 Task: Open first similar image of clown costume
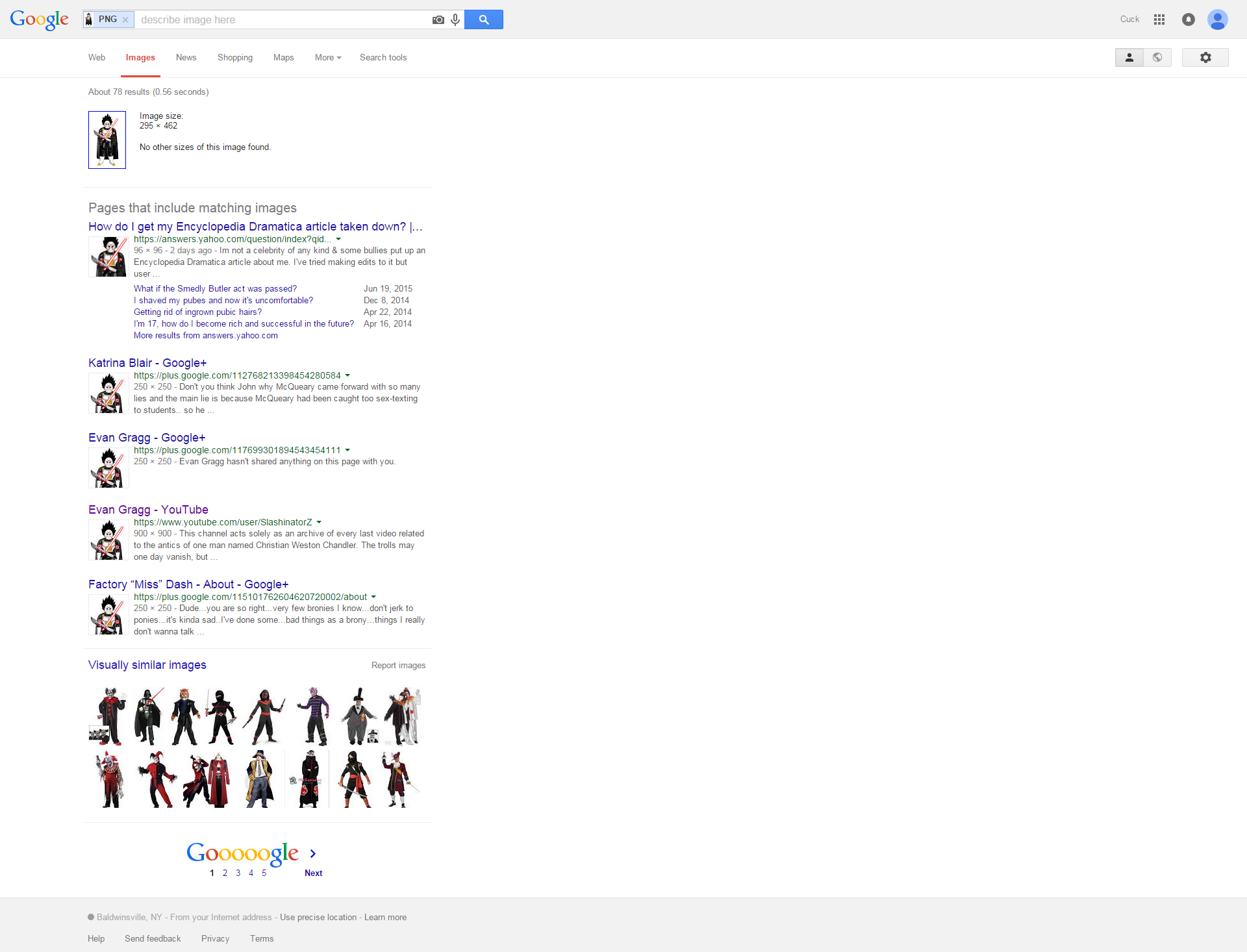tap(108, 716)
